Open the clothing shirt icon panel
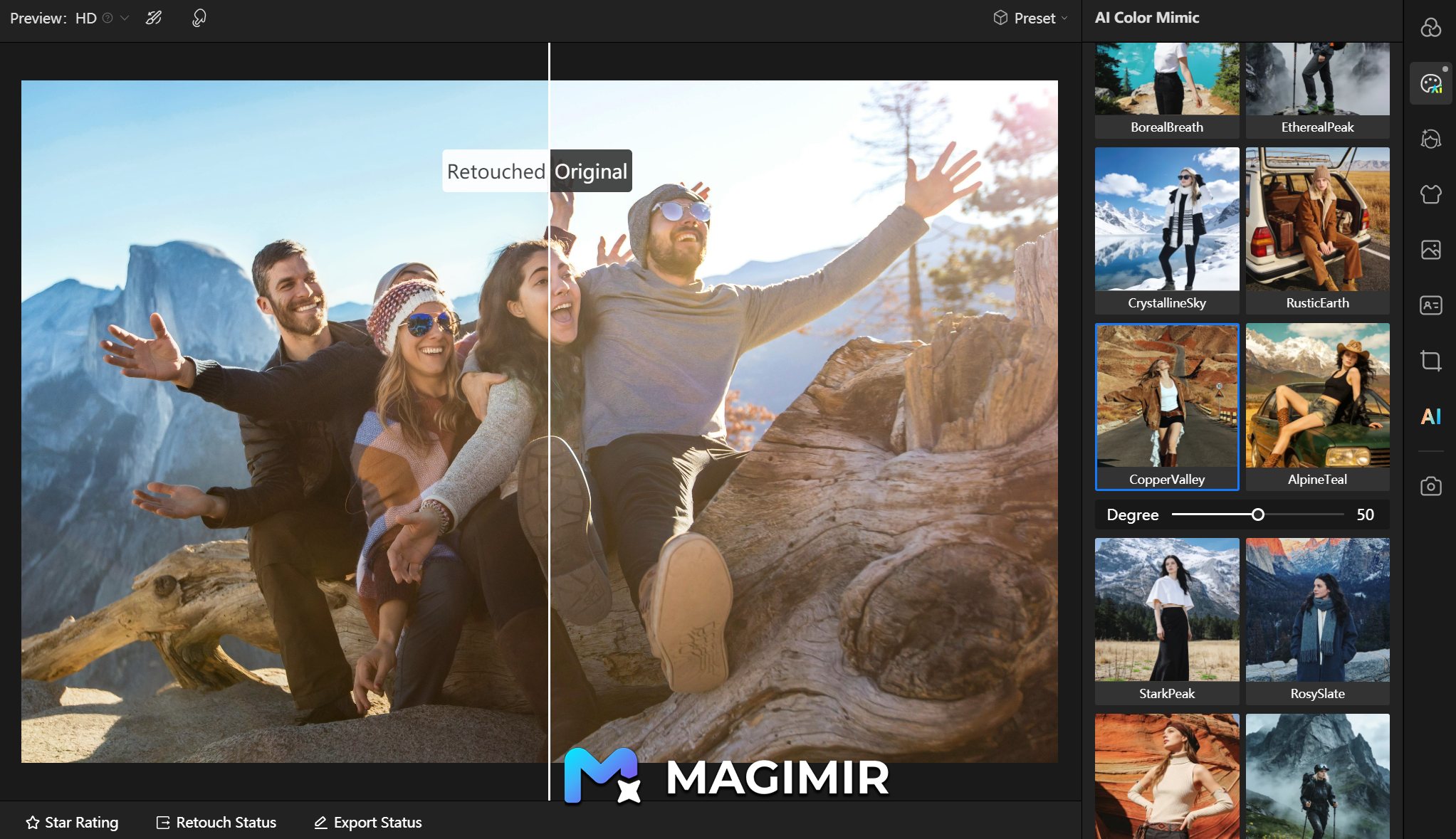 coord(1430,194)
